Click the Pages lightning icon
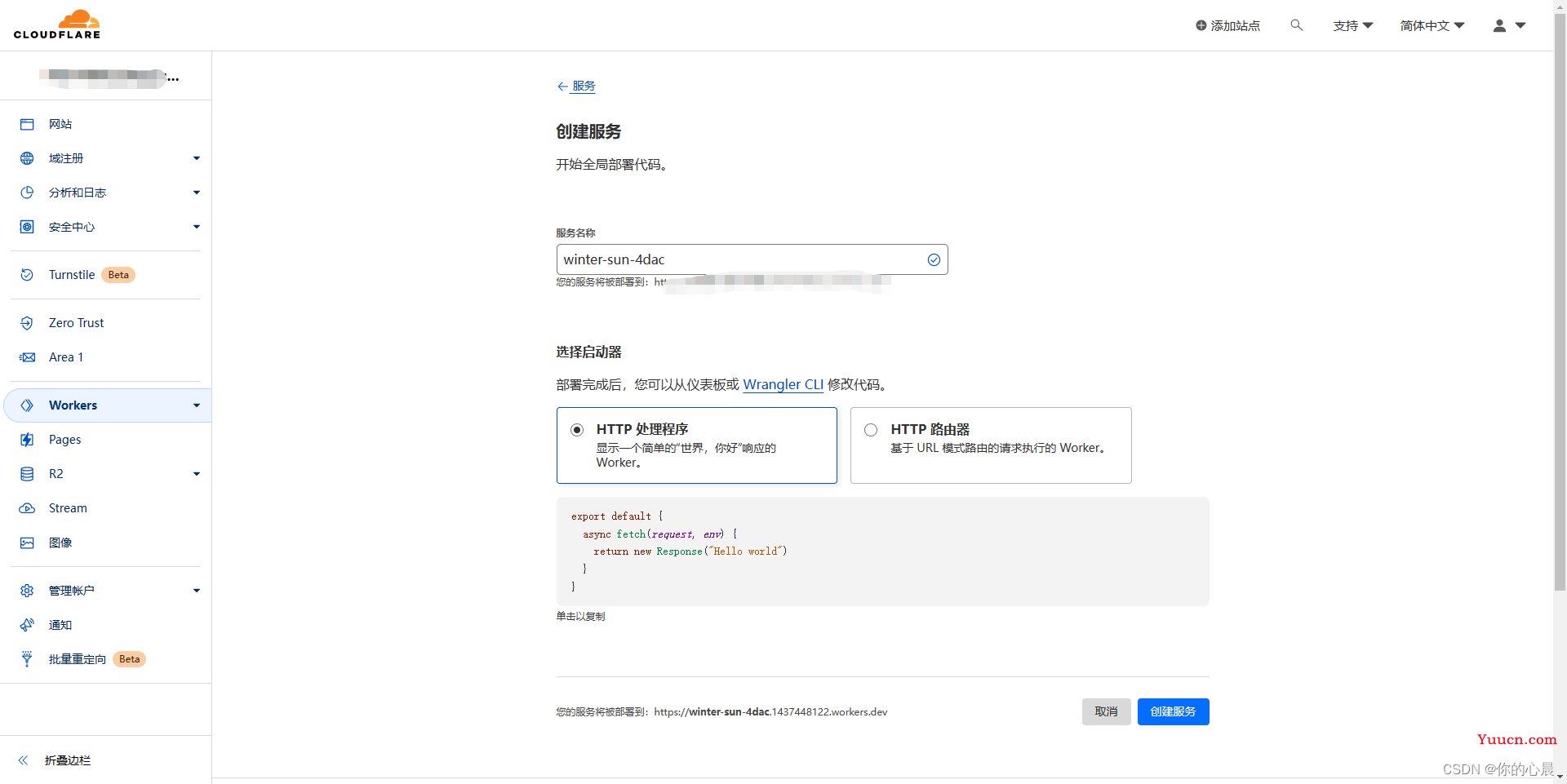Image resolution: width=1567 pixels, height=784 pixels. tap(27, 440)
